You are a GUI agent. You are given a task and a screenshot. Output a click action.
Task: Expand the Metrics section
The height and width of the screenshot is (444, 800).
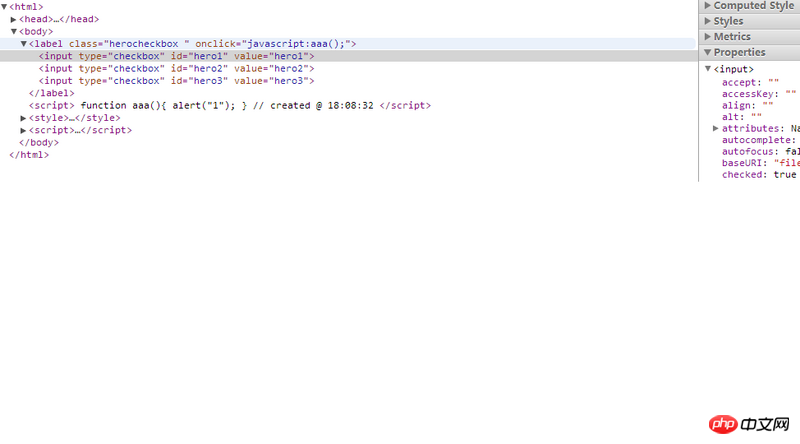pyautogui.click(x=749, y=37)
